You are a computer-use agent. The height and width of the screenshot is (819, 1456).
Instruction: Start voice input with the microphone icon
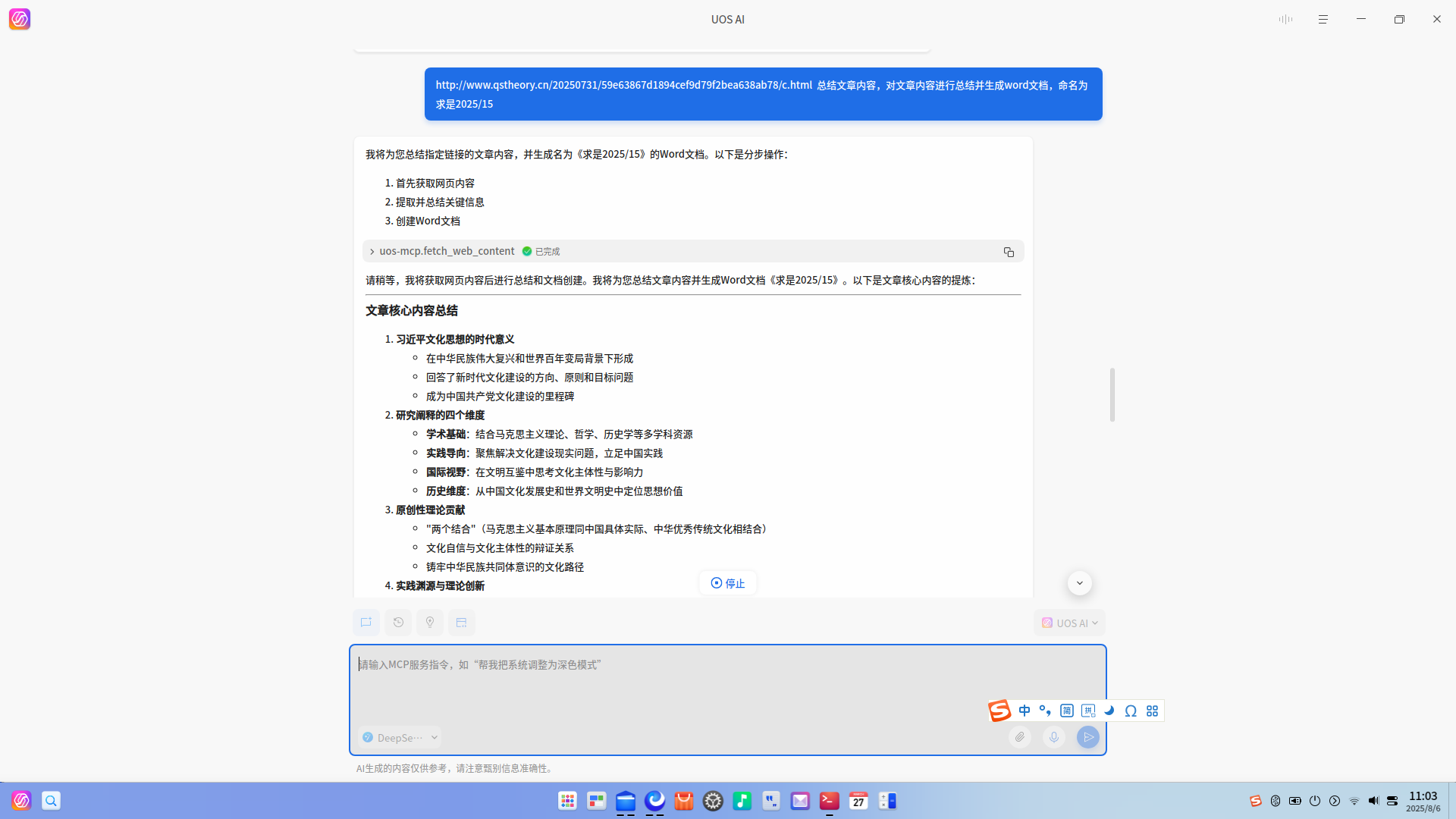tap(1054, 737)
